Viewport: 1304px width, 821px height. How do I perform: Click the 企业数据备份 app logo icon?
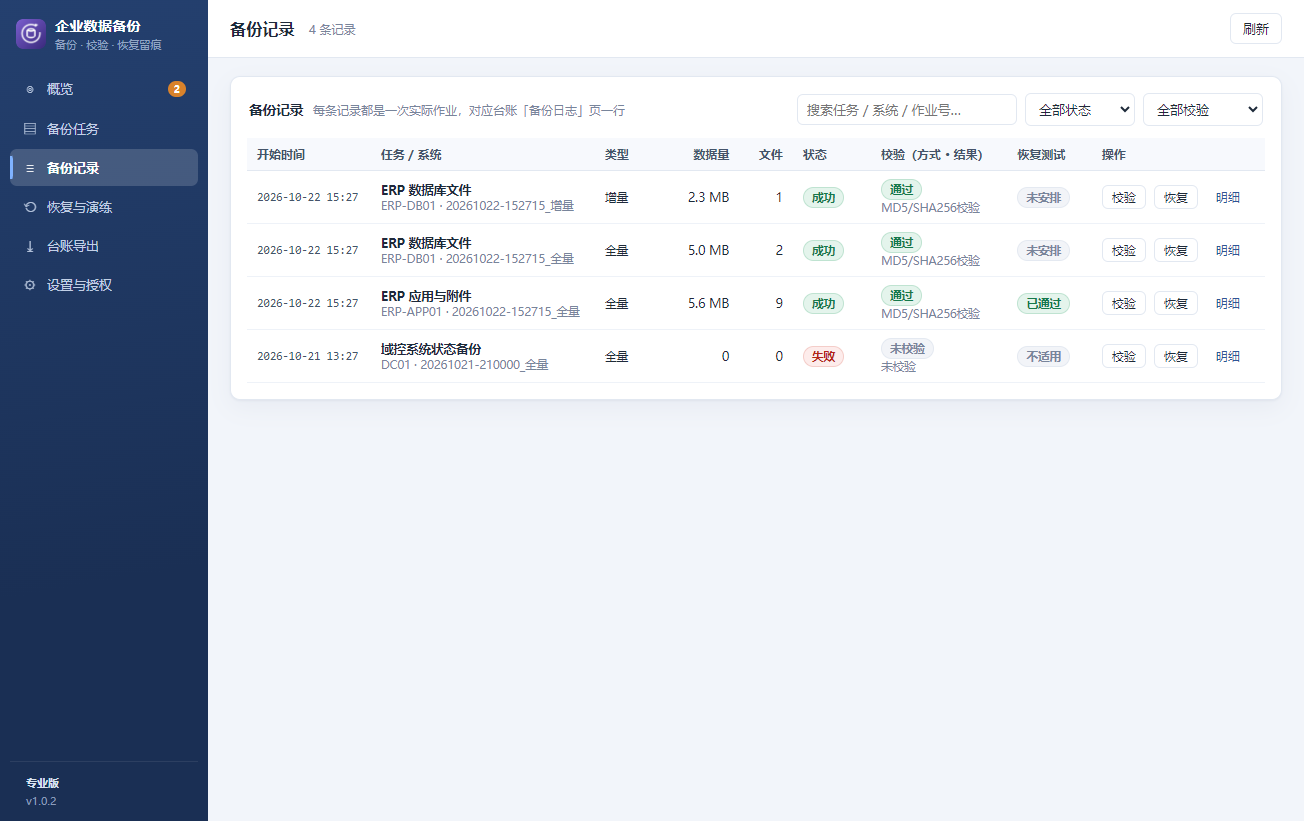point(31,33)
